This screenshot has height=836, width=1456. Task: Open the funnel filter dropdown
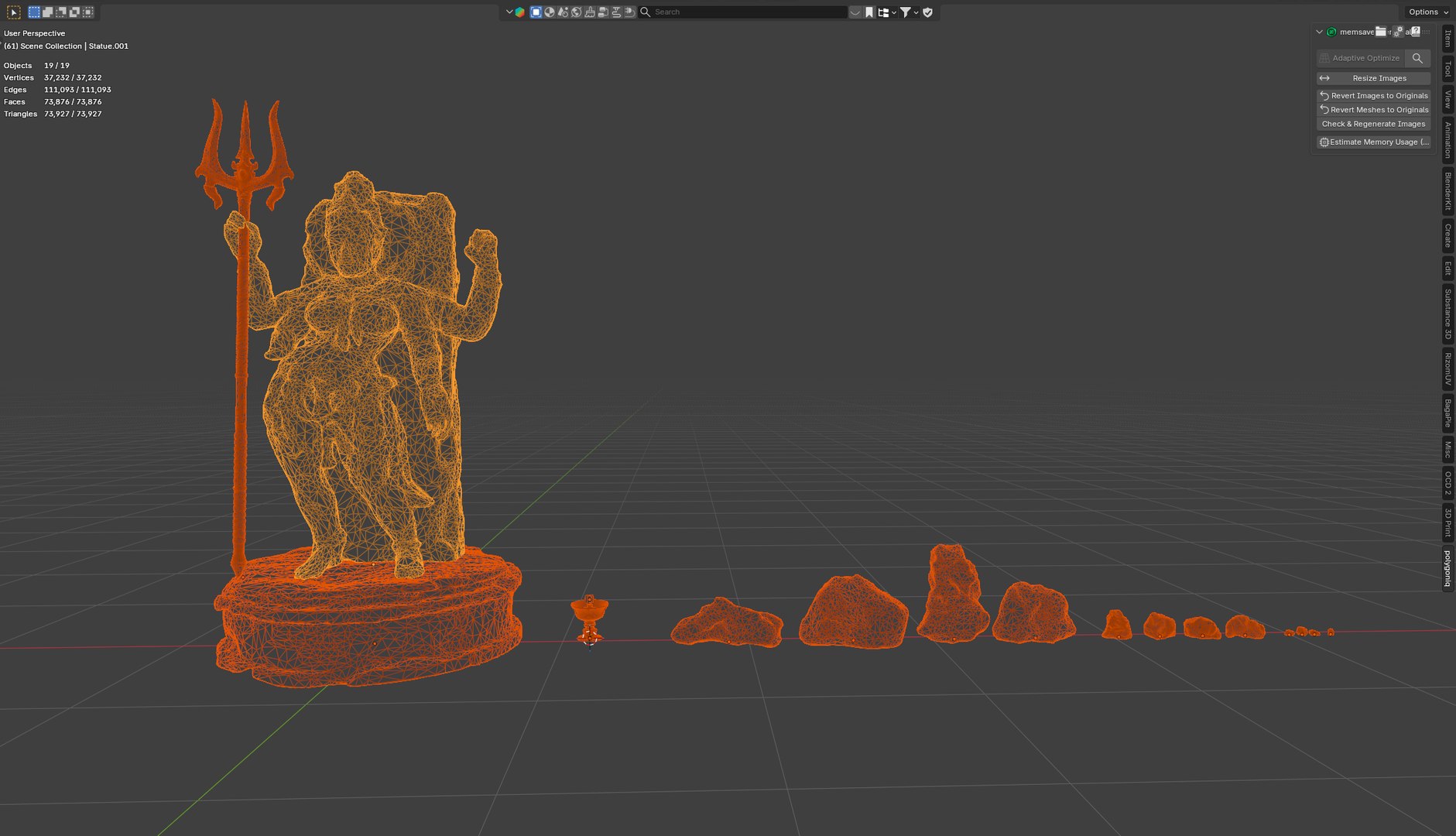coord(910,12)
